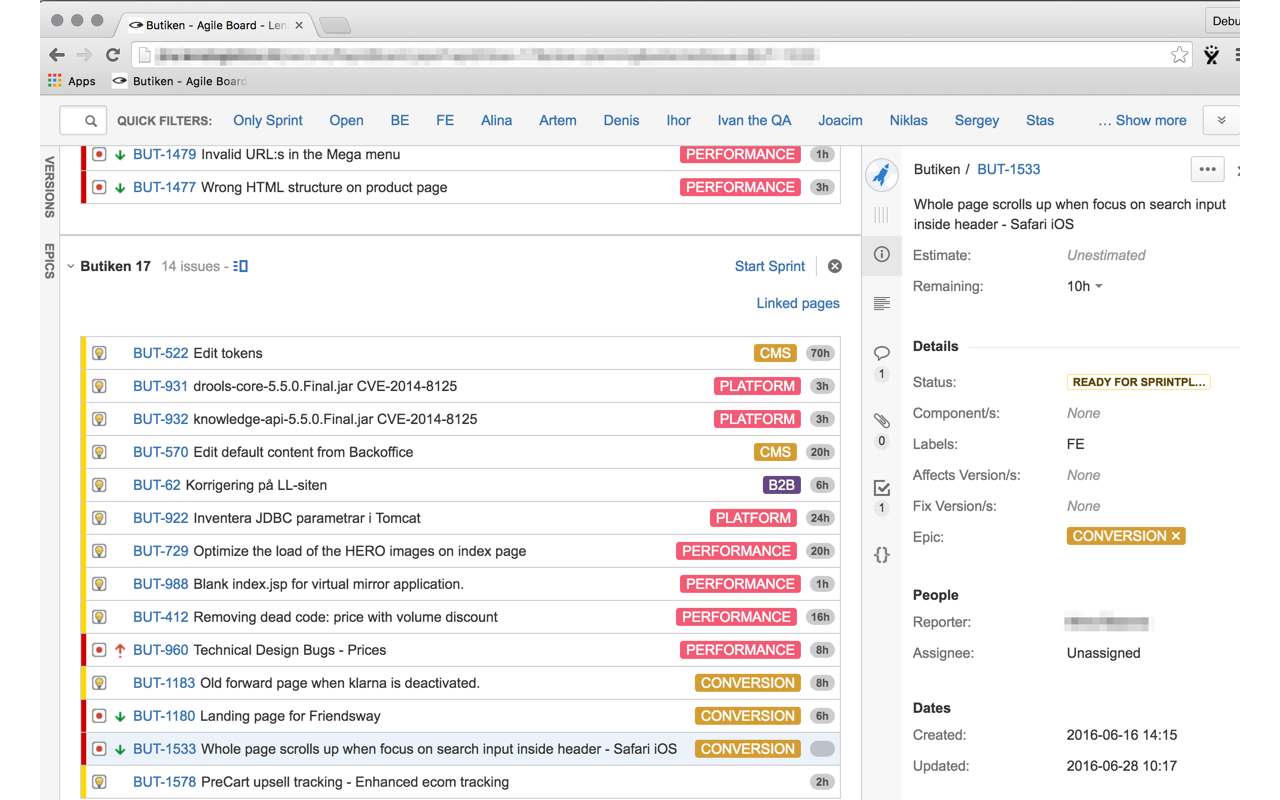Open the READY FOR SPRINTPL... status lozenge
Screen dimensions: 1280x800
pyautogui.click(x=1139, y=382)
